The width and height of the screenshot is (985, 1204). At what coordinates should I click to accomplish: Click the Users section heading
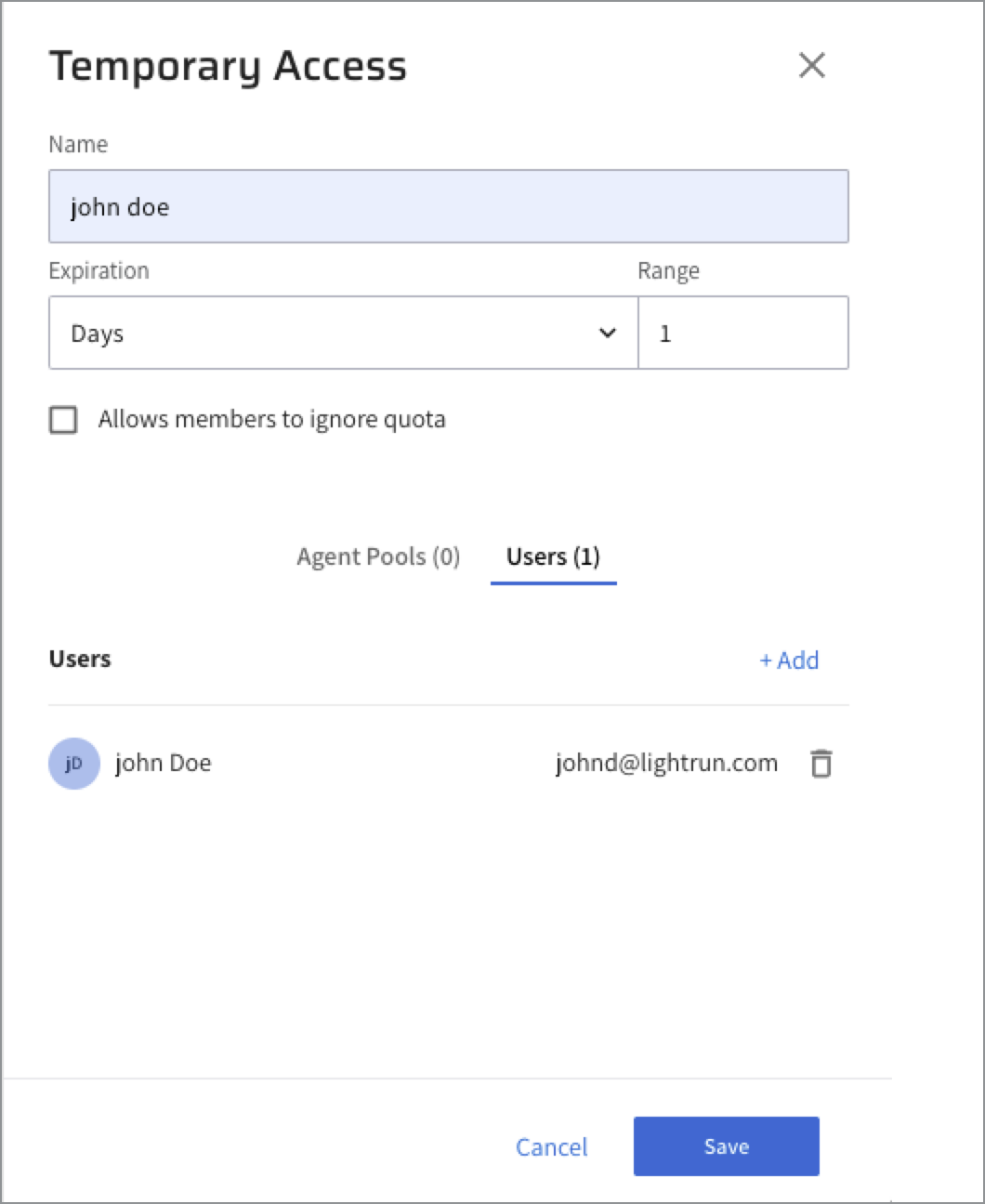pyautogui.click(x=80, y=660)
